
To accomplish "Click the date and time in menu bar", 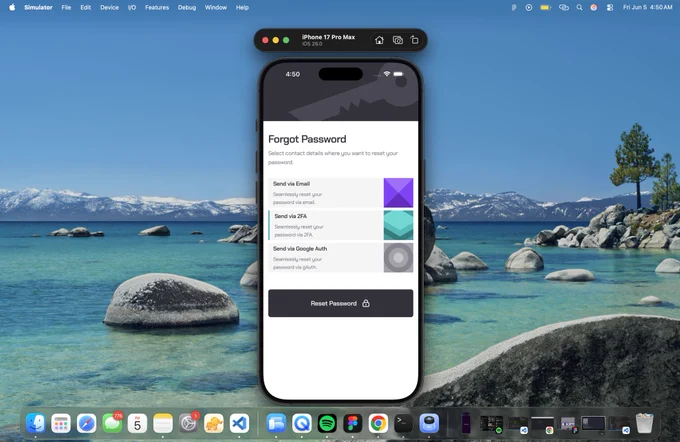I will click(647, 7).
